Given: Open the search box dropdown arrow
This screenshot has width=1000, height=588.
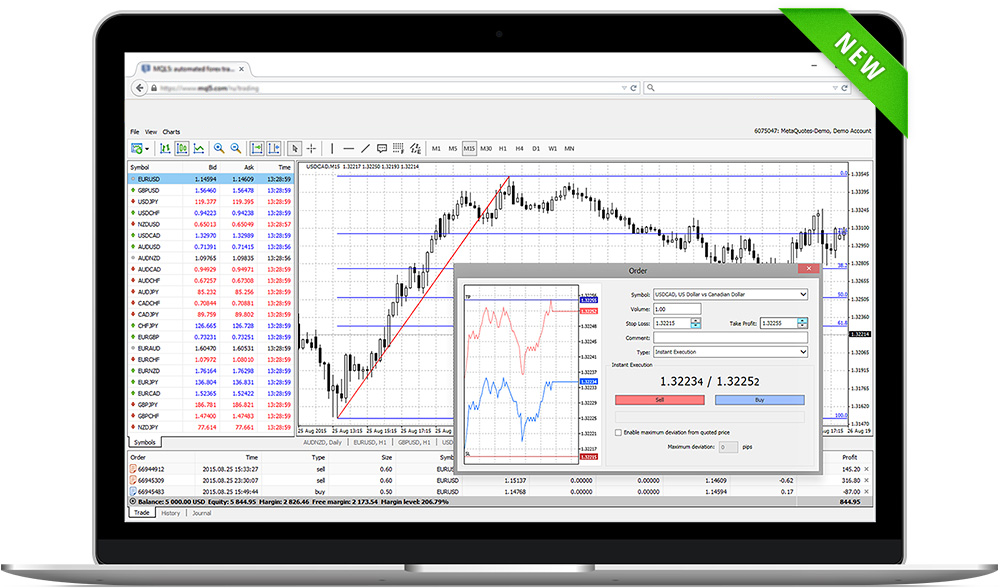Looking at the screenshot, I should 835,88.
